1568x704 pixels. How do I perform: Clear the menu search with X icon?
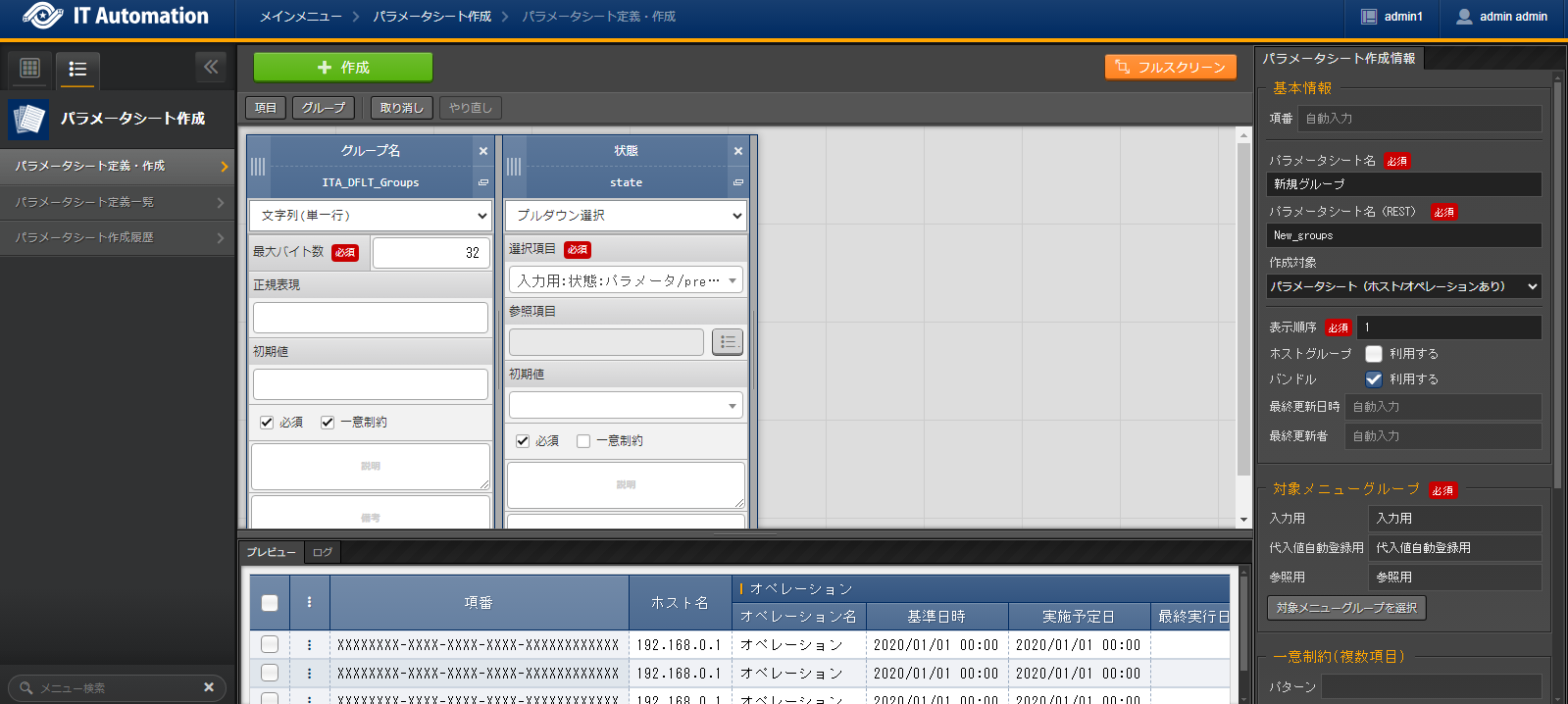(209, 687)
